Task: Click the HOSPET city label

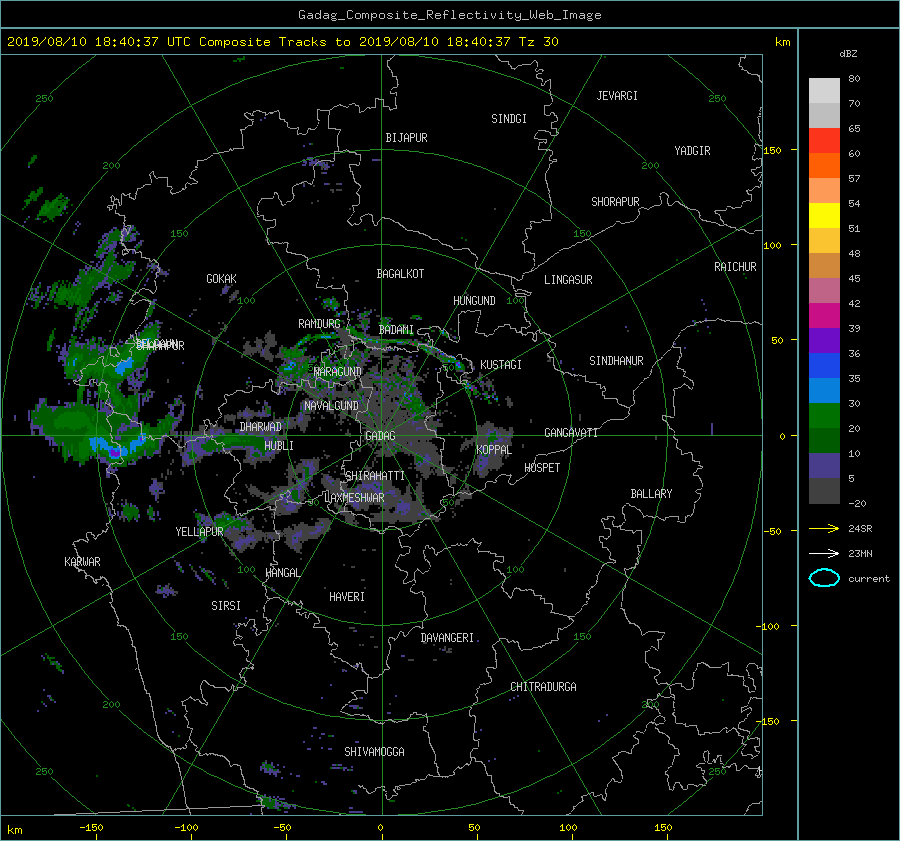Action: coord(542,468)
